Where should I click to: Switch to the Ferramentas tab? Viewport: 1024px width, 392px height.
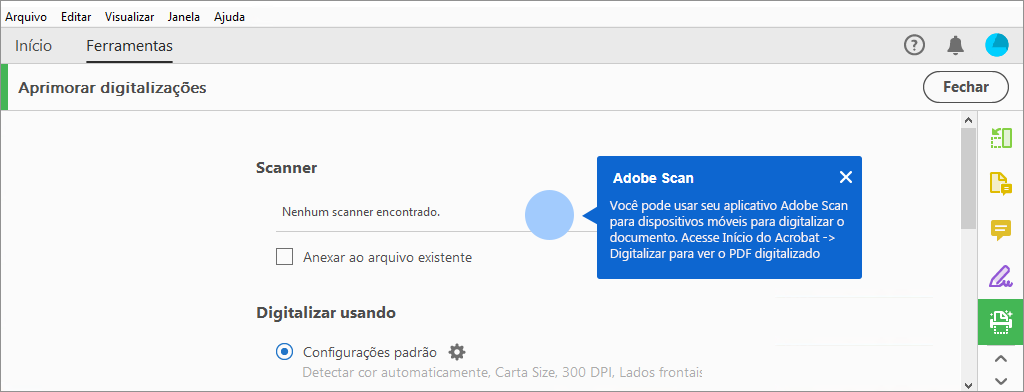click(129, 46)
